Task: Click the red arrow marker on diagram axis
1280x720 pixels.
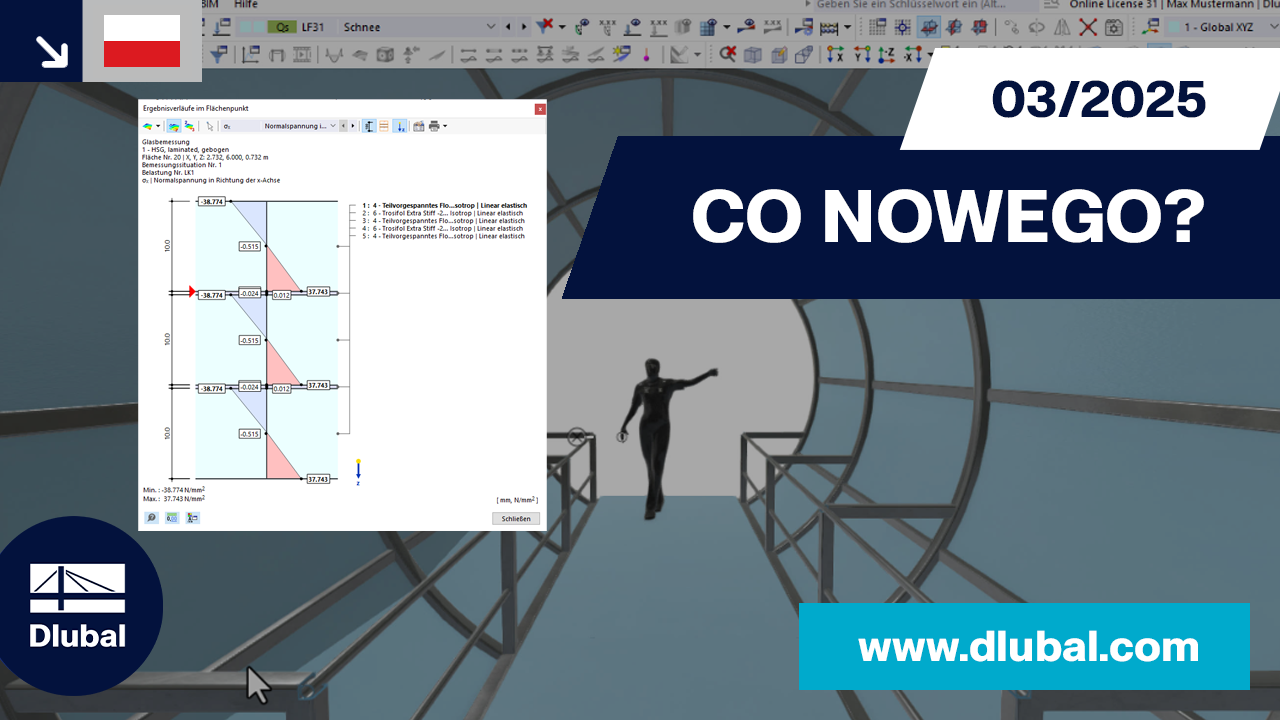Action: pyautogui.click(x=193, y=291)
